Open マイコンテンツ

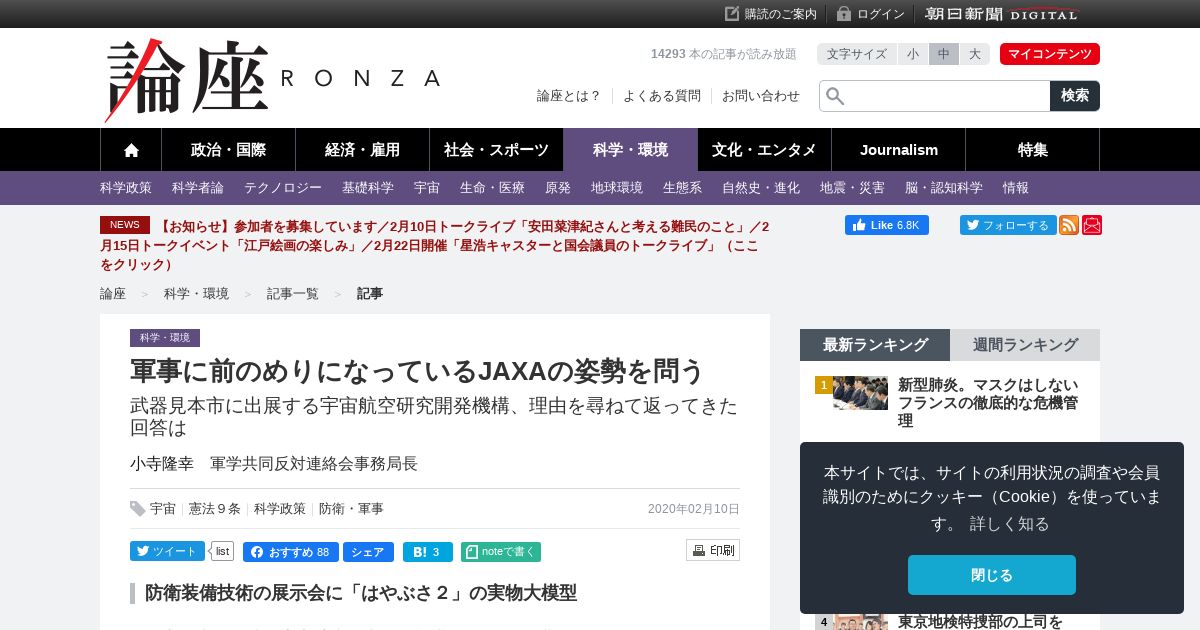coord(1050,54)
